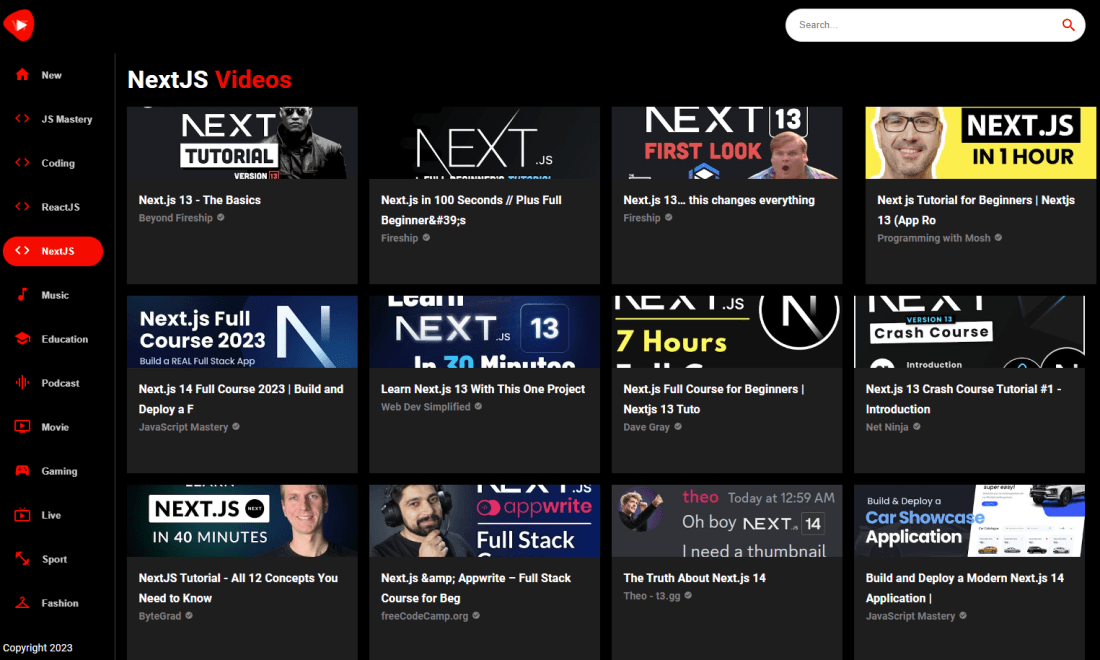Focus the Search input field
This screenshot has height=660, width=1100.
(926, 25)
